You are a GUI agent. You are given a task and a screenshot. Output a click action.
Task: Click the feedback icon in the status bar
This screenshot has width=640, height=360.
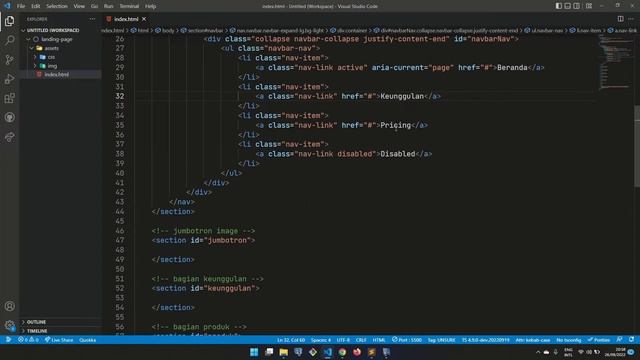[620, 340]
